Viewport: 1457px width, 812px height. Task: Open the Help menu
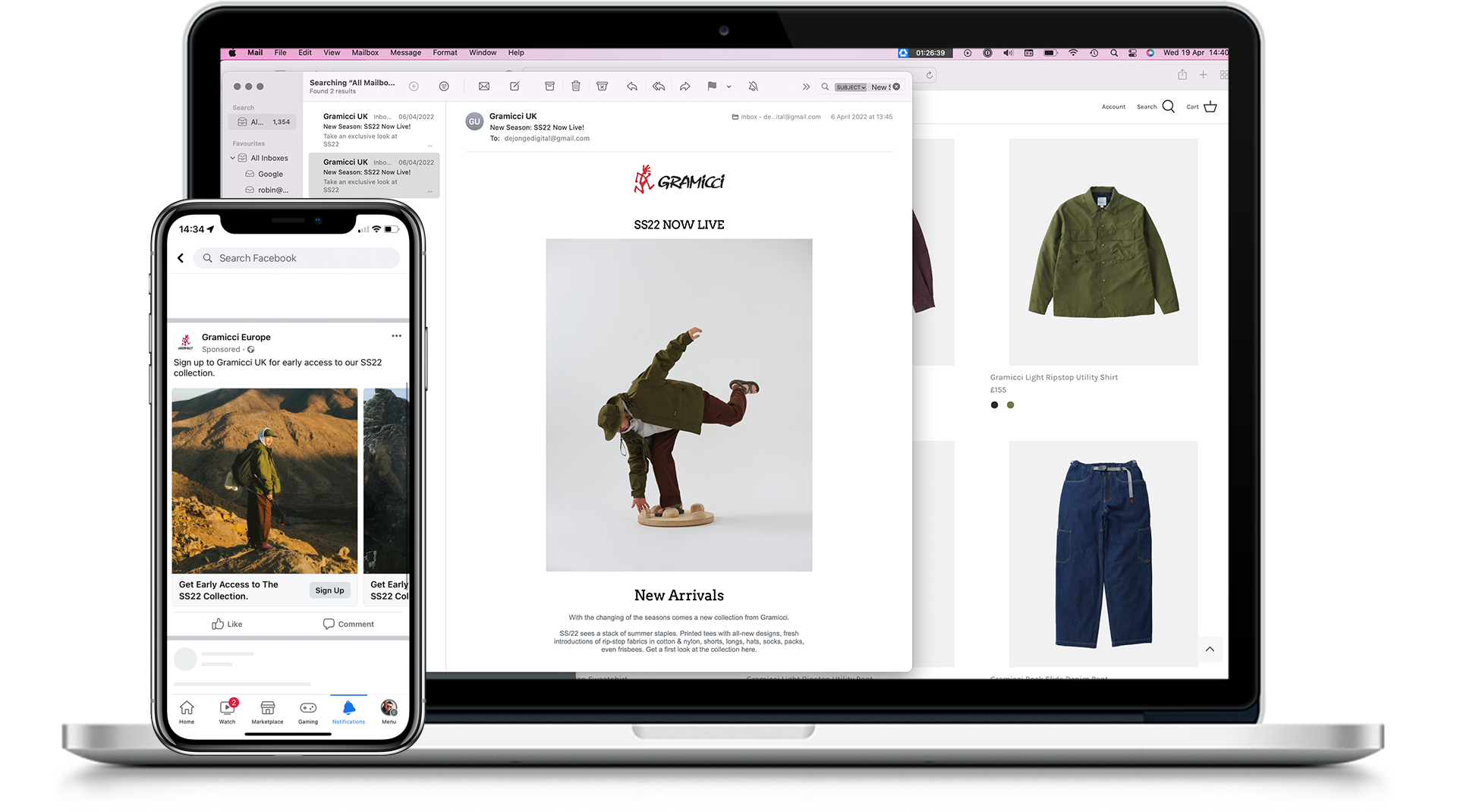pos(516,53)
